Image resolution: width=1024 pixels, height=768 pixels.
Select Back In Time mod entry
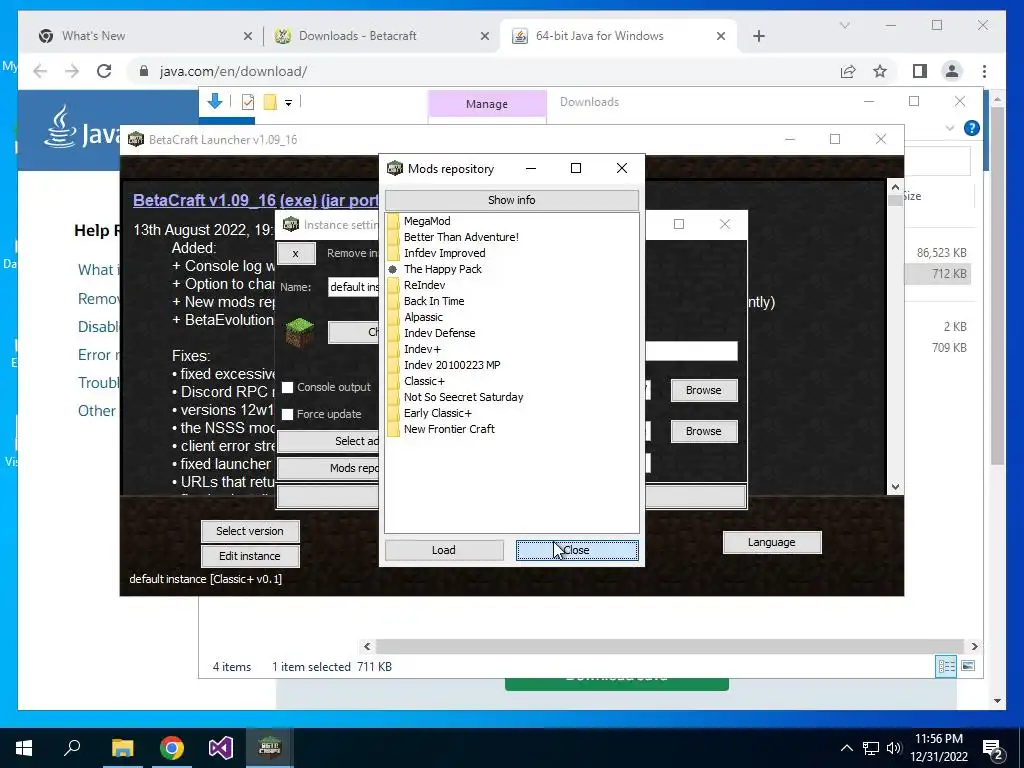[x=434, y=301]
